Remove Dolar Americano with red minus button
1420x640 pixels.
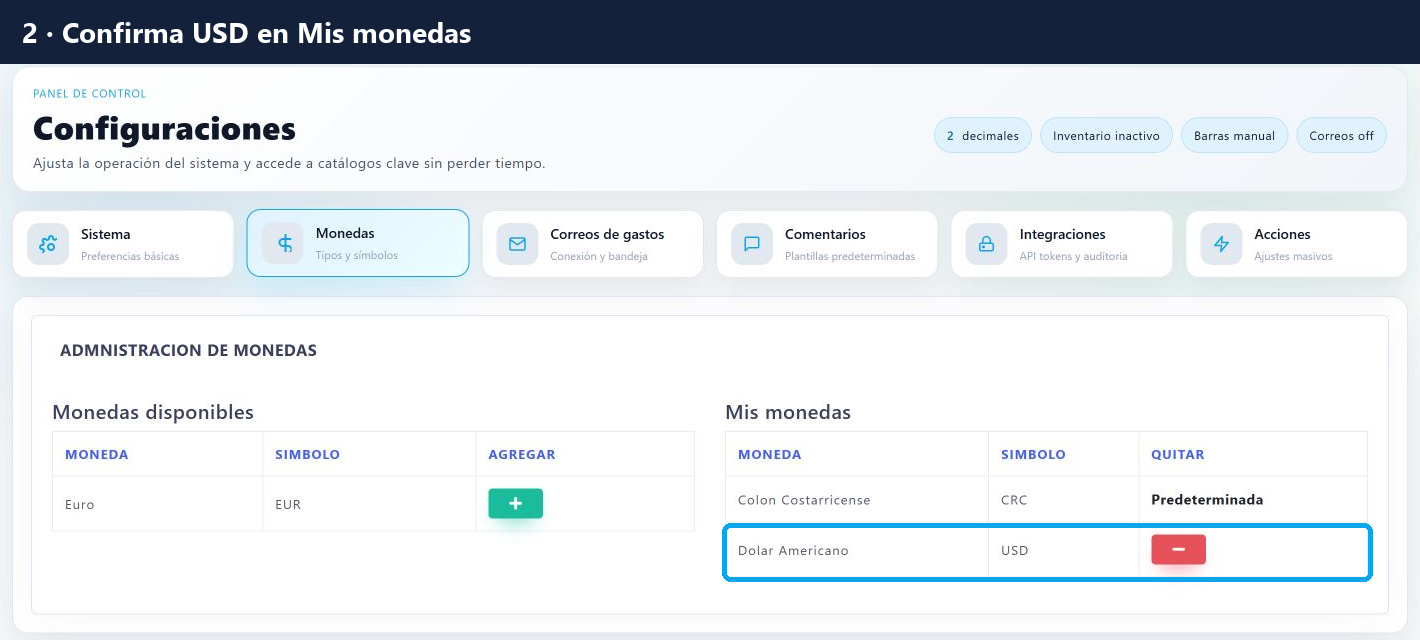[1178, 549]
